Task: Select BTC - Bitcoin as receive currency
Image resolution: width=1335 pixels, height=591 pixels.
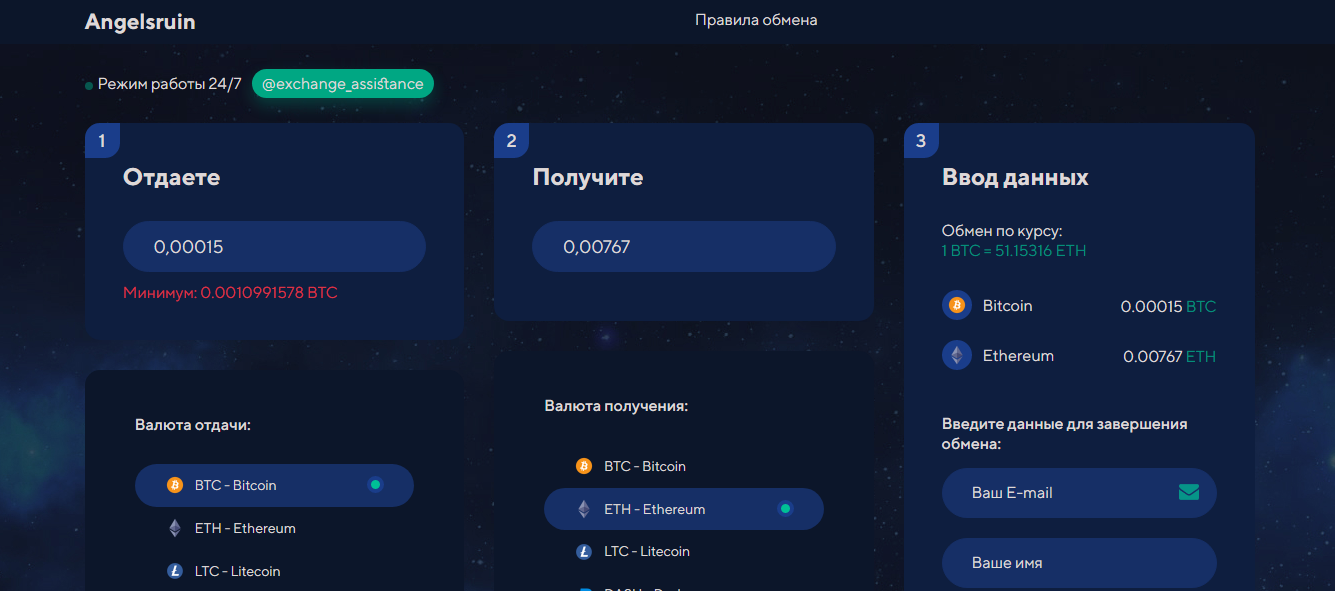Action: click(683, 466)
